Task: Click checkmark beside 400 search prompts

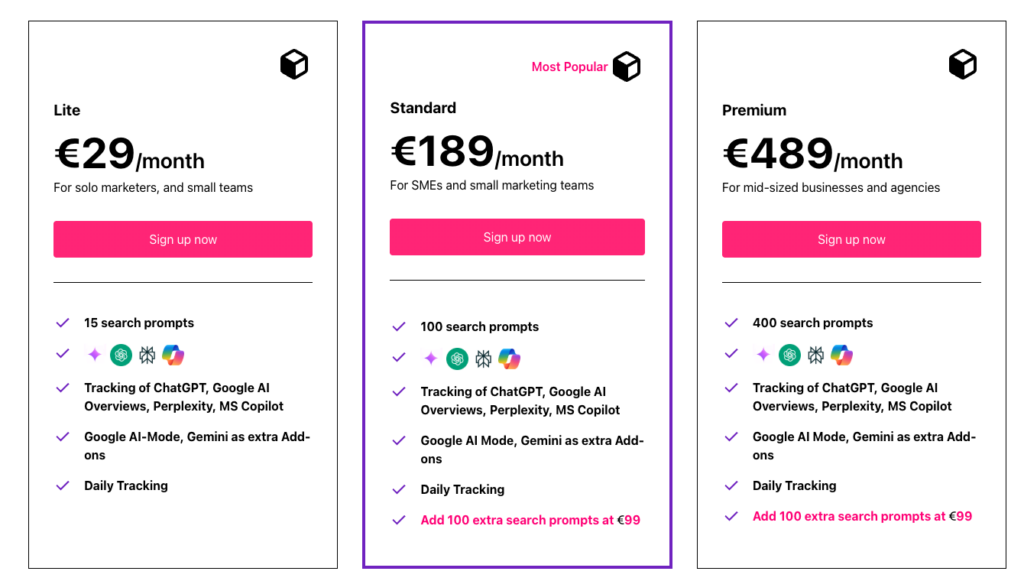Action: pos(731,323)
